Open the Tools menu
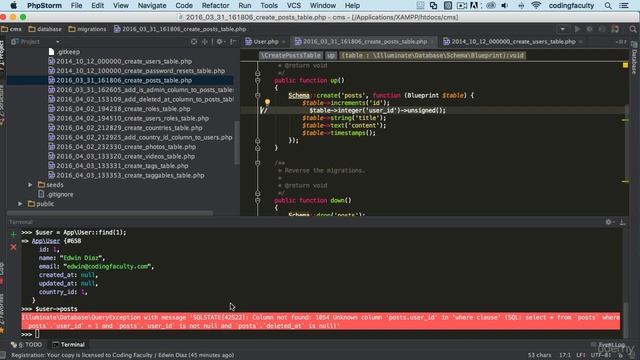The image size is (640, 360). click(269, 5)
